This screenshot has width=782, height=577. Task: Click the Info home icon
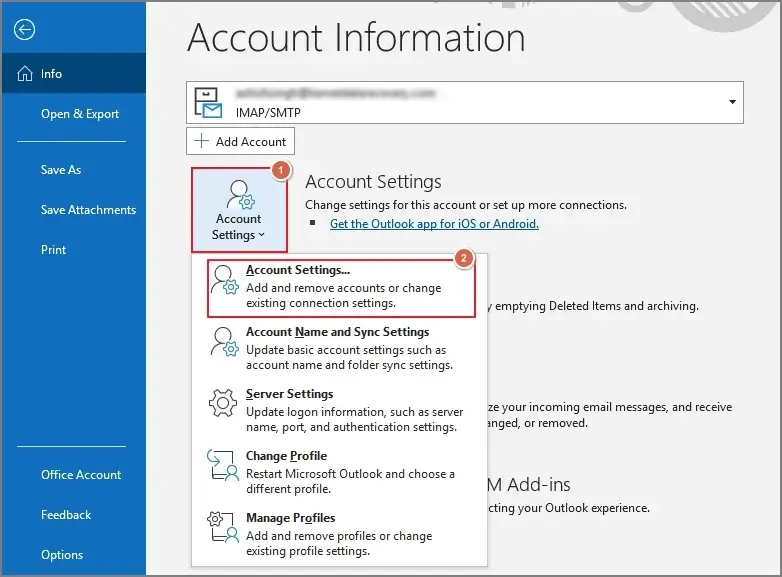click(24, 74)
